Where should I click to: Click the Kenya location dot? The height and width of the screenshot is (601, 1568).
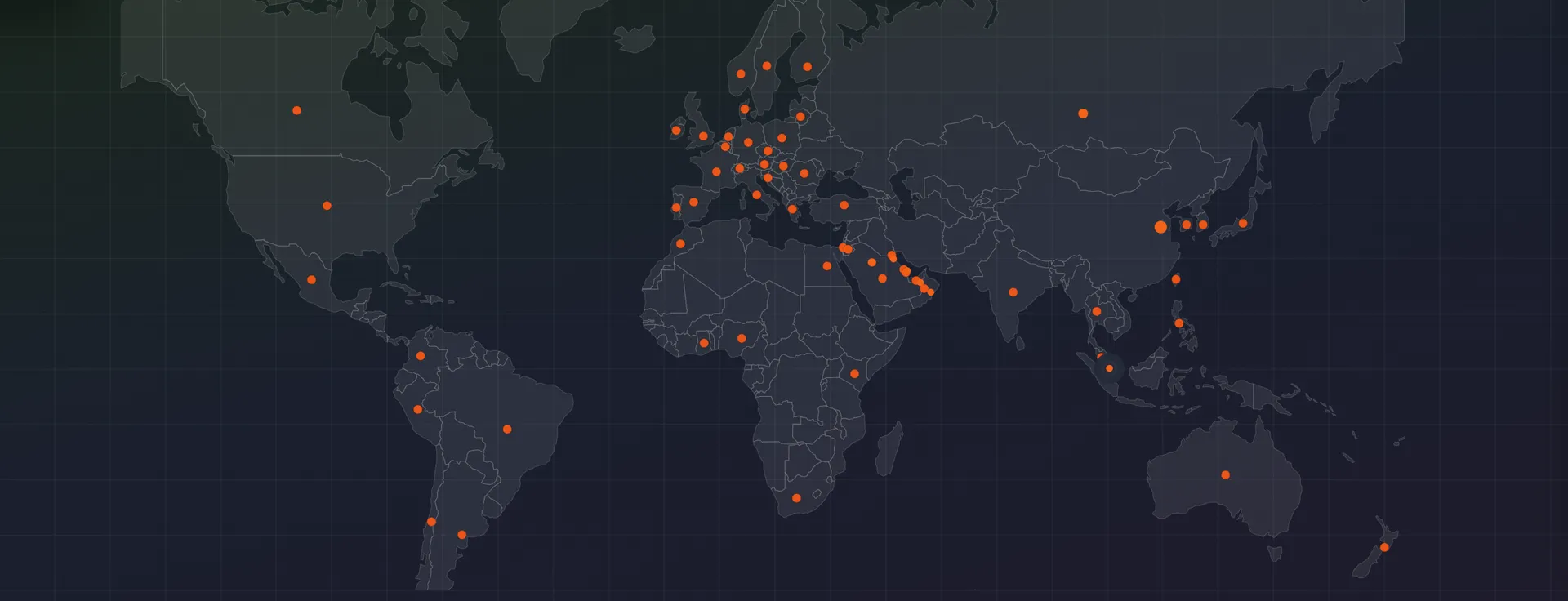(854, 374)
